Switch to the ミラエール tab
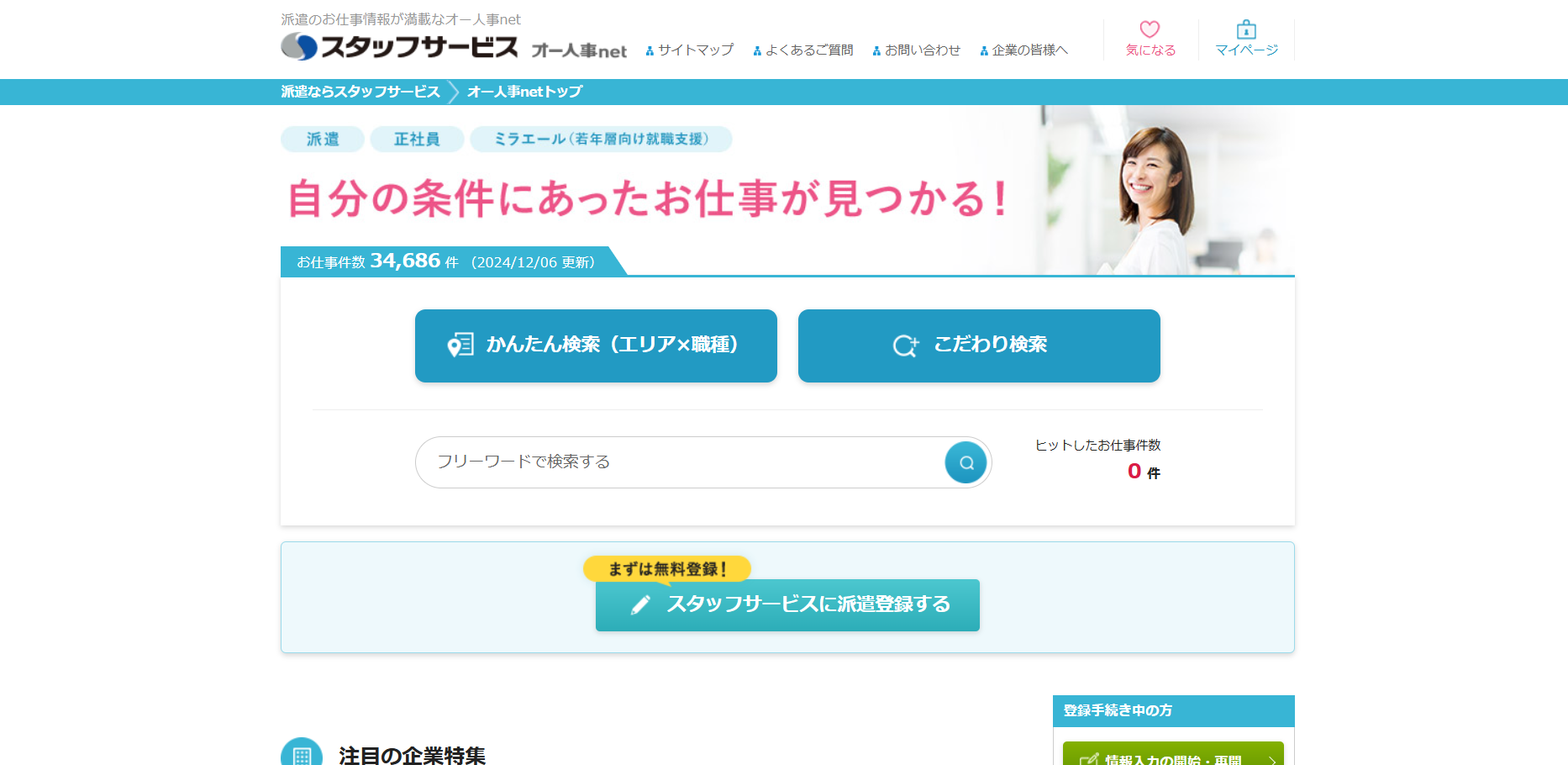Viewport: 1568px width, 765px height. tap(601, 140)
